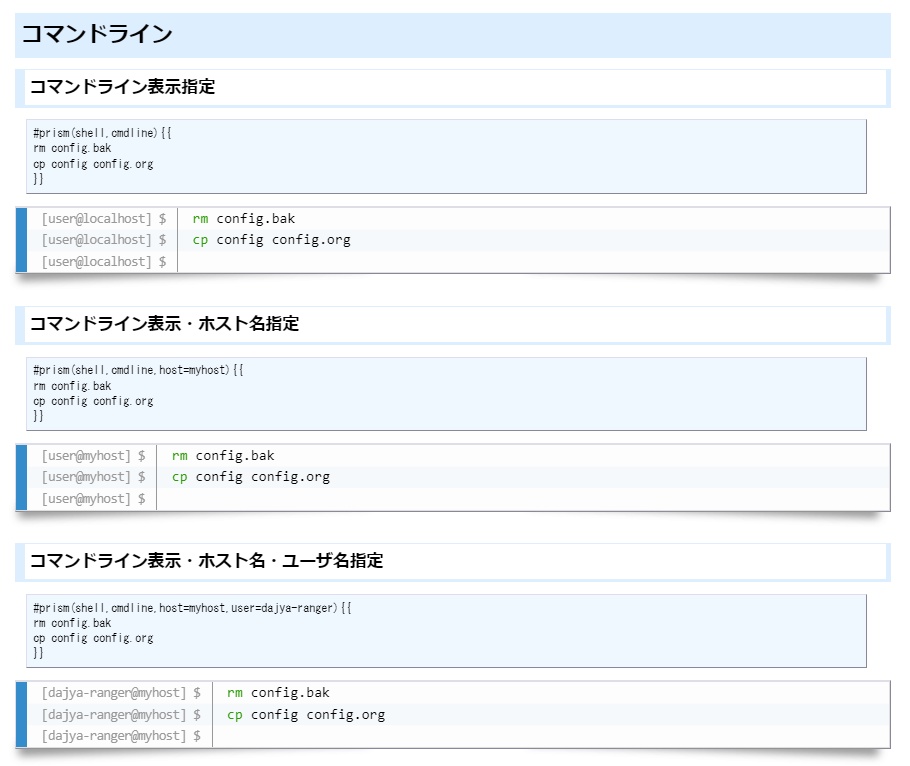Click the blue vertical bar beside the localhost terminal
Image resolution: width=910 pixels, height=766 pixels.
(x=22, y=240)
